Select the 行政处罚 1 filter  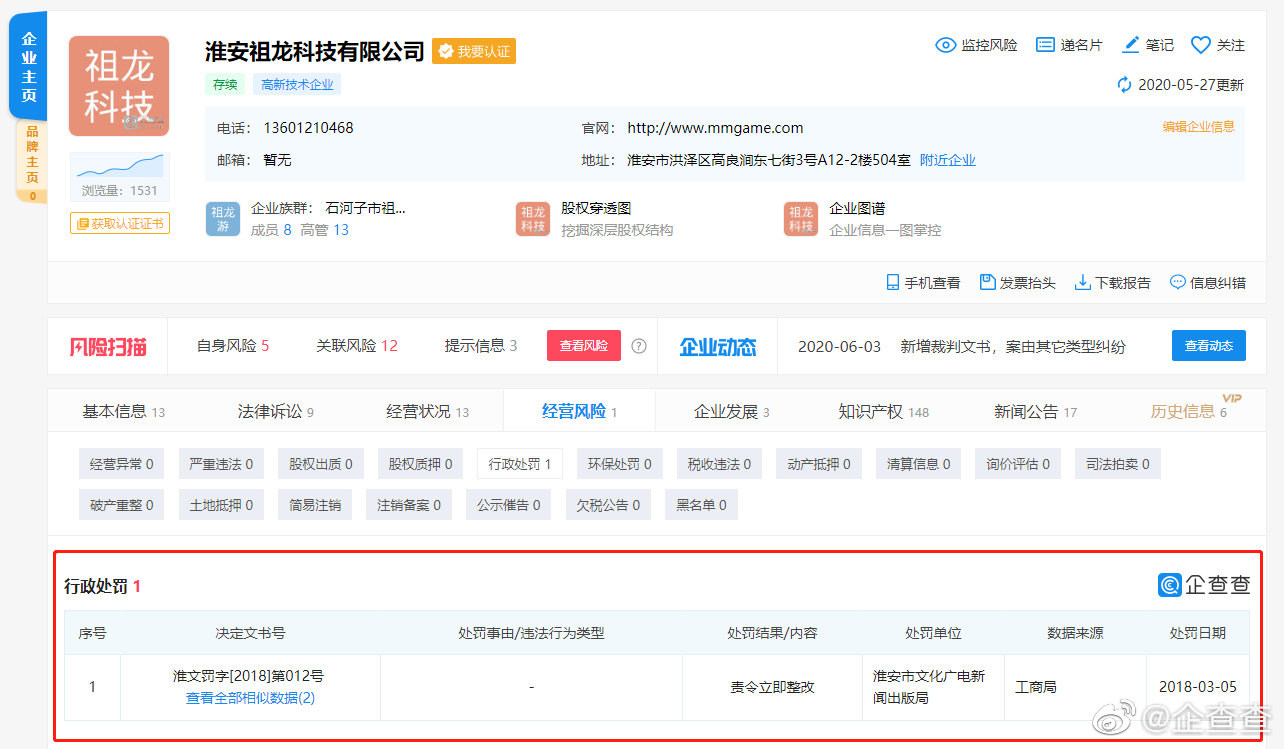pyautogui.click(x=519, y=464)
